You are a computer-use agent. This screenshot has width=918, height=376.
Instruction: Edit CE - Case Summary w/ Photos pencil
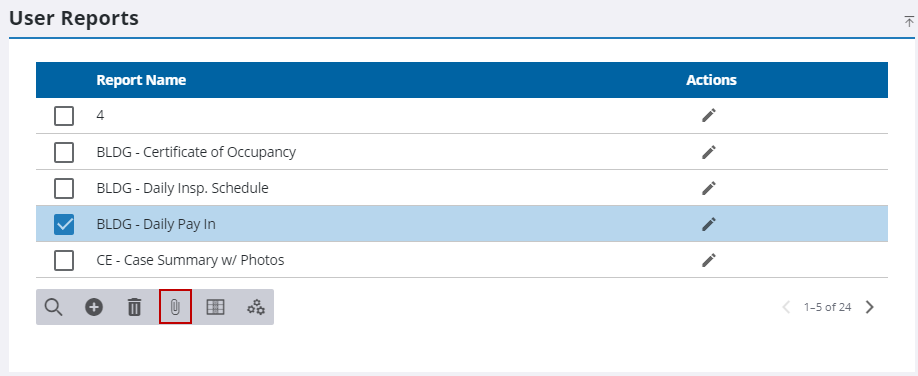point(709,260)
